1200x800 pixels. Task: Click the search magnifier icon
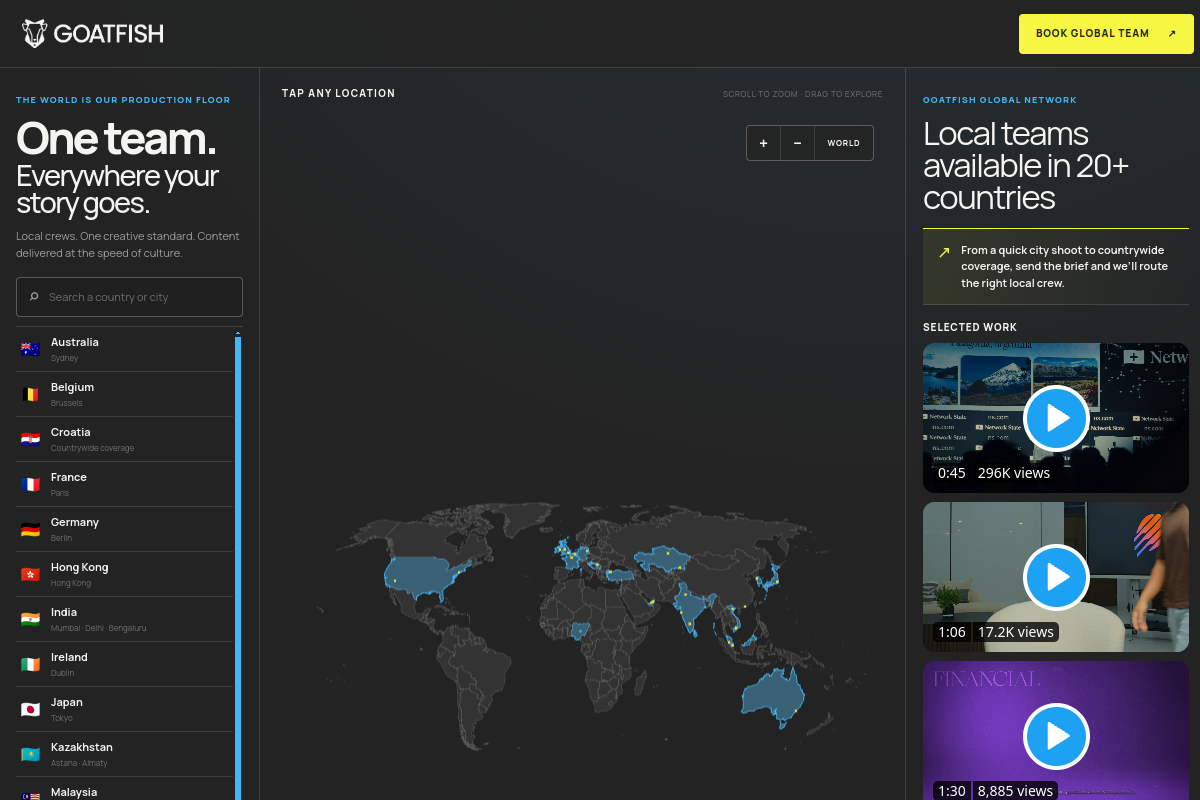coord(34,297)
